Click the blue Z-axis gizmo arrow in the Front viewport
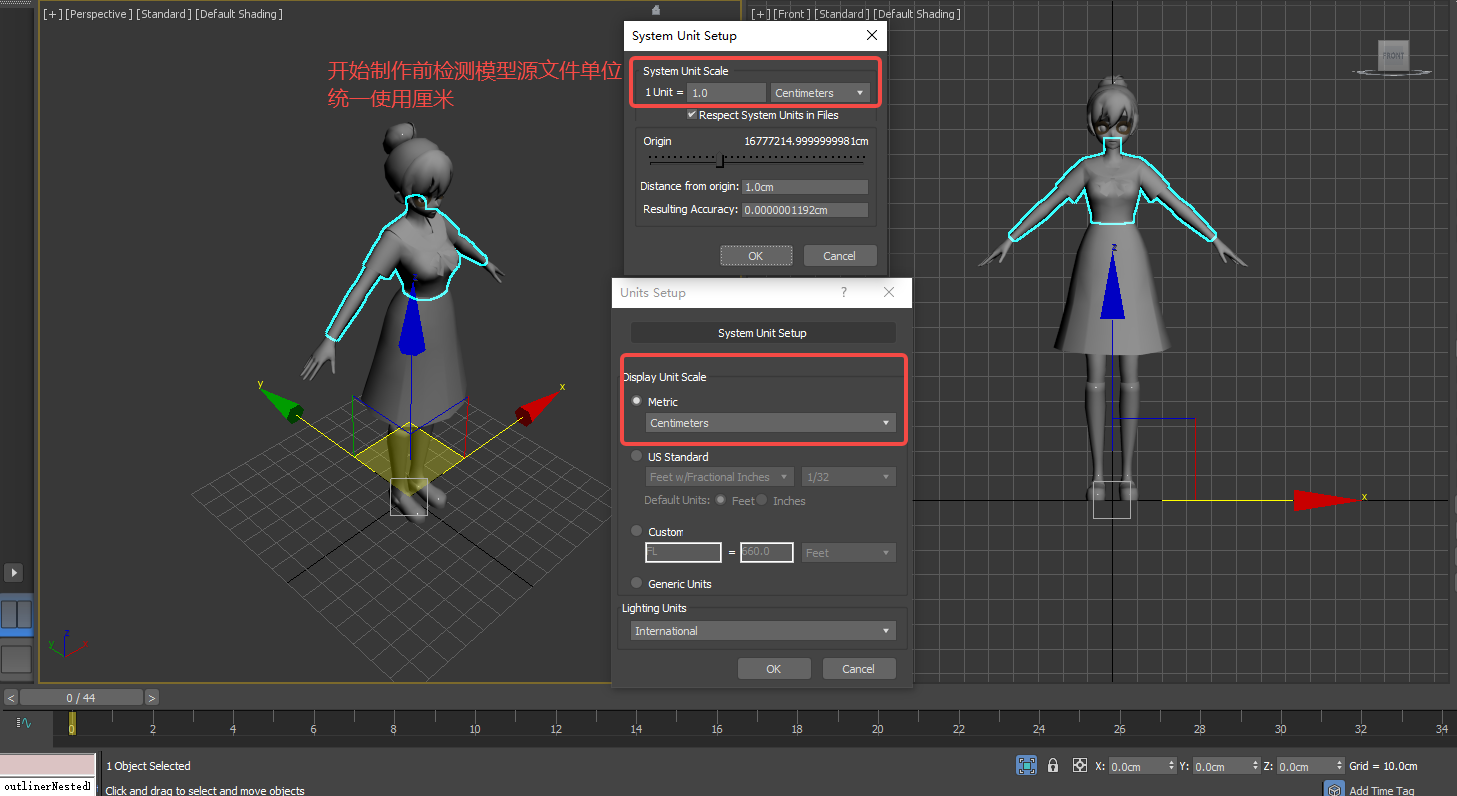1457x796 pixels. [1112, 286]
